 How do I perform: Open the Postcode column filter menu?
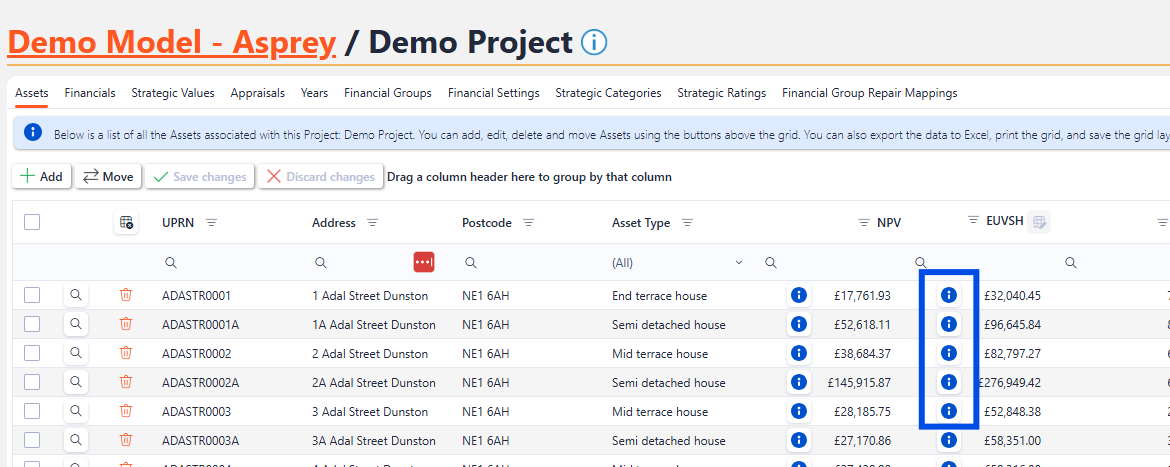tap(529, 223)
